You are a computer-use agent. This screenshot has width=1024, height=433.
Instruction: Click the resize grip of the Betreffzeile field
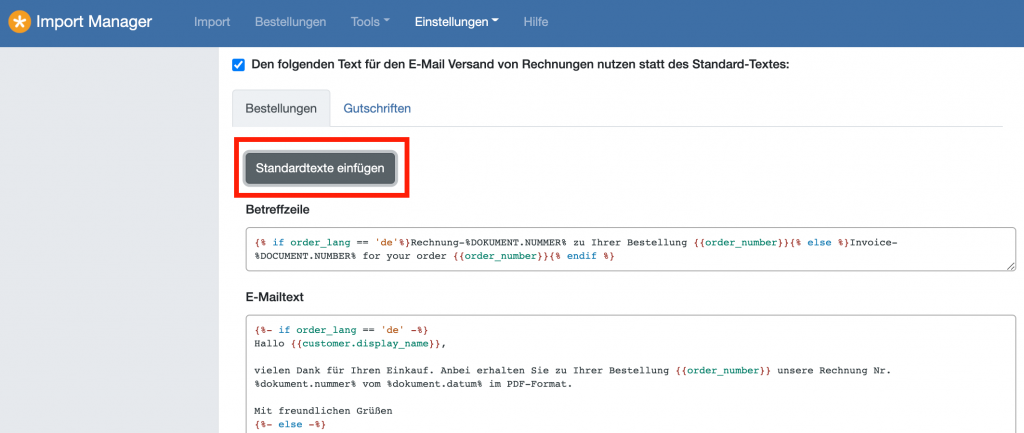pos(1010,265)
